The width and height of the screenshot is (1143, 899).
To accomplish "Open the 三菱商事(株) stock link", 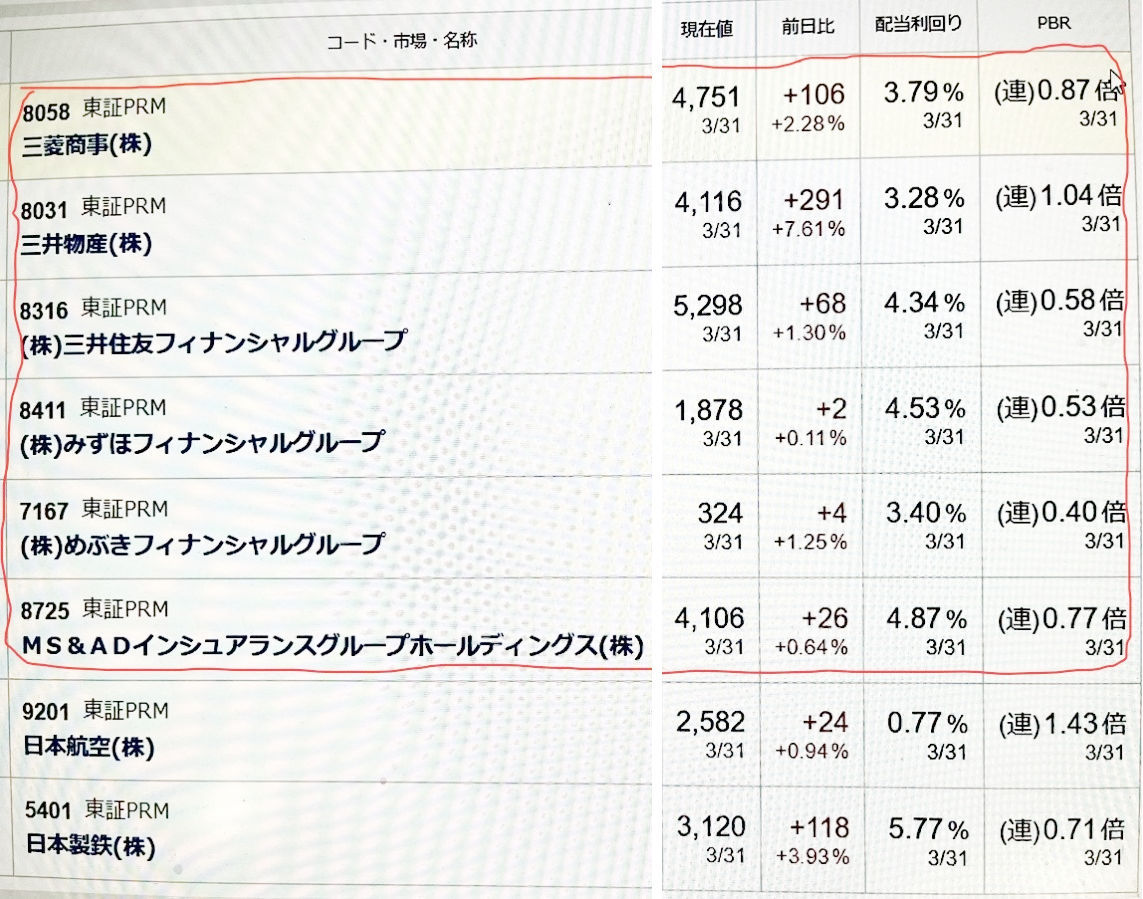I will point(87,145).
